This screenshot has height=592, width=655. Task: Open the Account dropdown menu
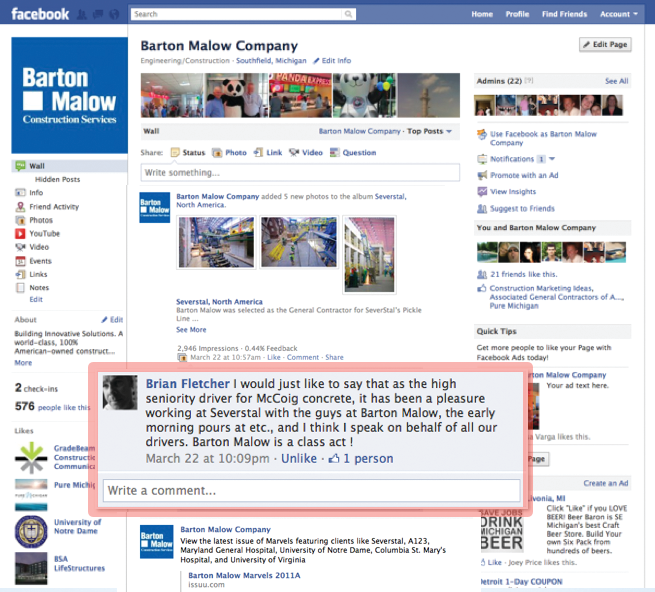(x=619, y=14)
